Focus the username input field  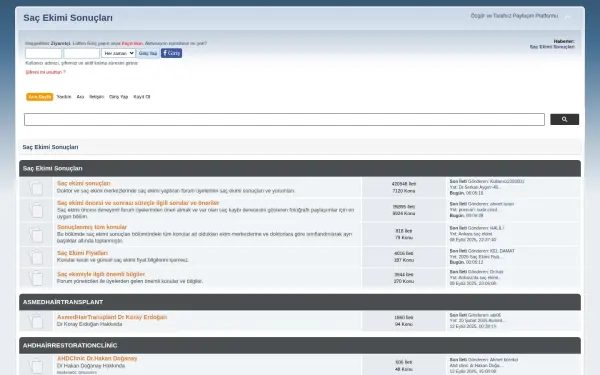point(43,53)
